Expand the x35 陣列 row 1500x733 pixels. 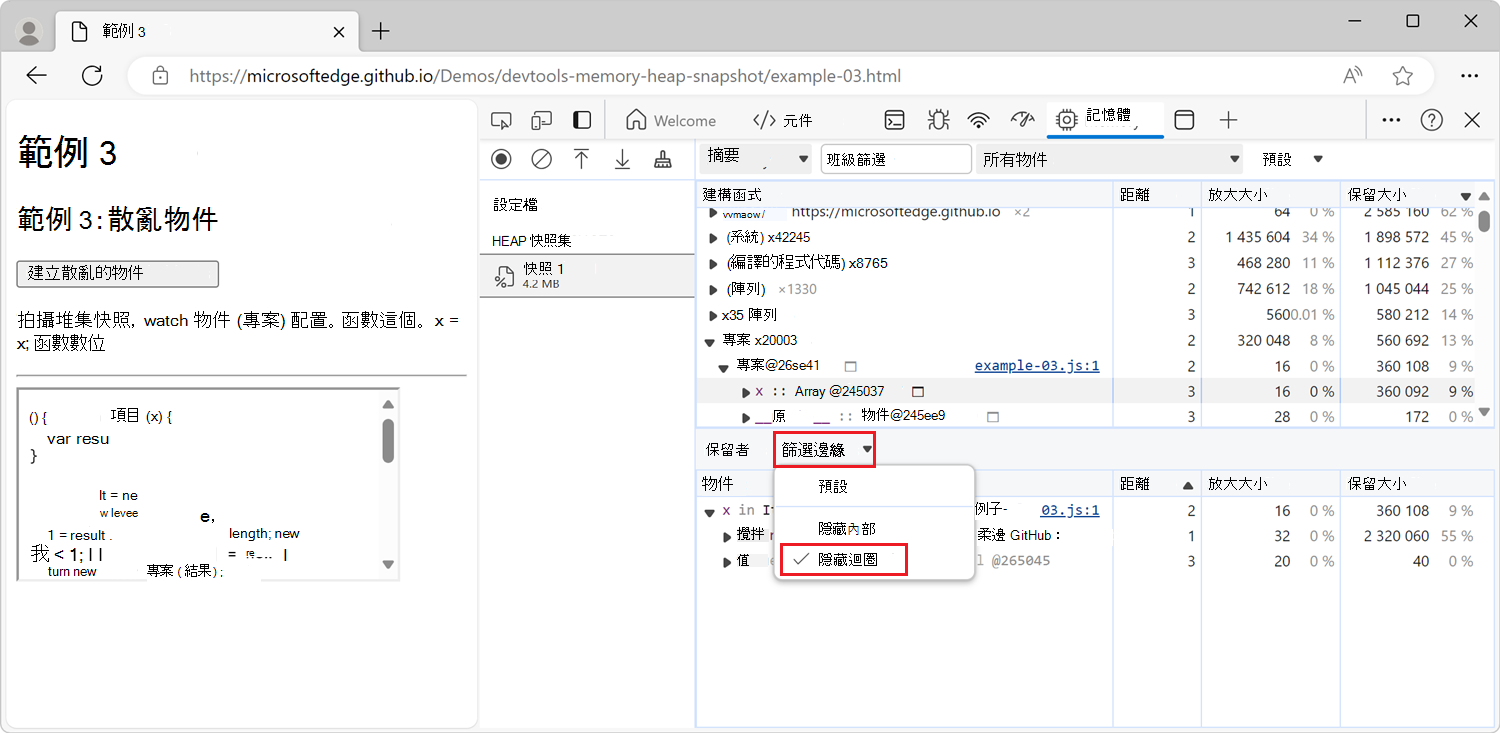(x=713, y=315)
